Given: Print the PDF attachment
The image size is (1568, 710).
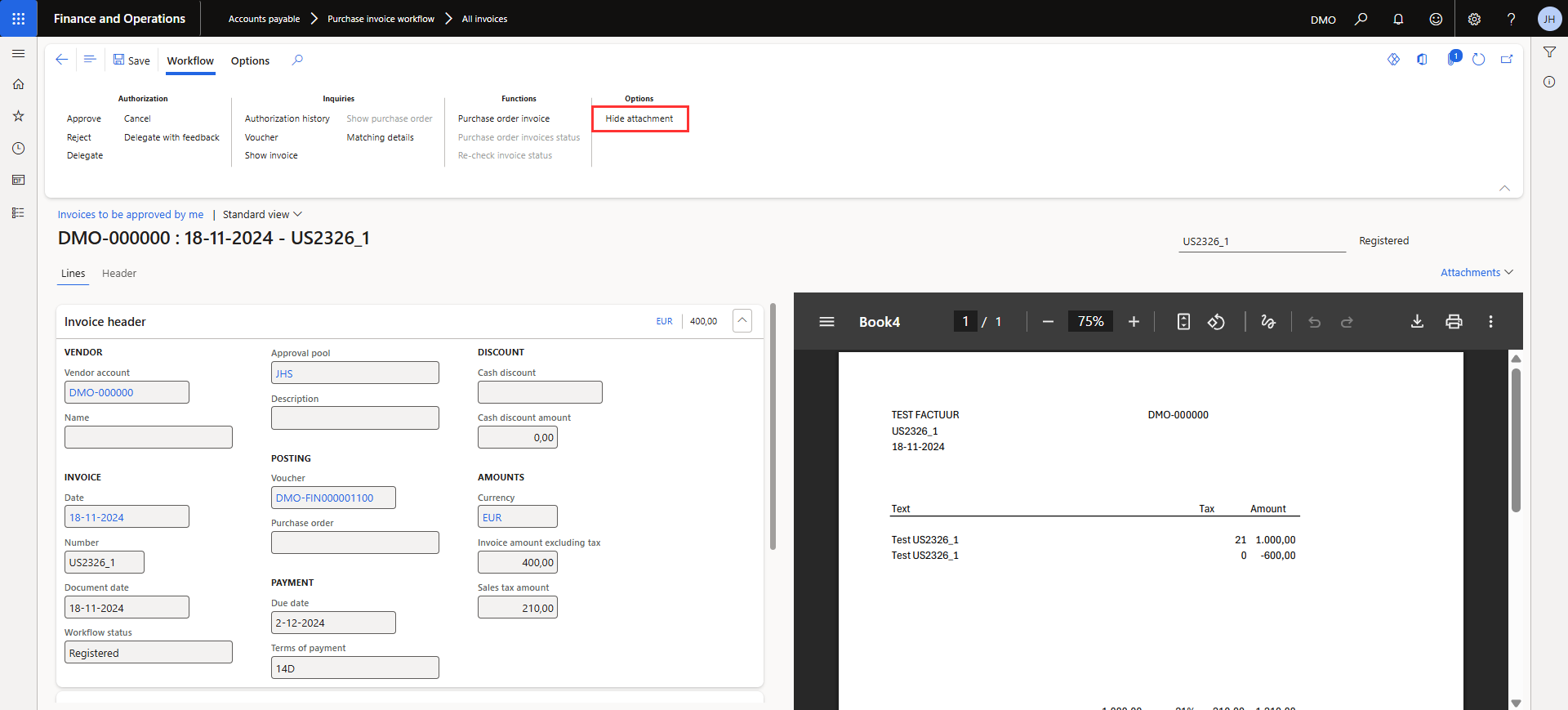Looking at the screenshot, I should 1454,322.
